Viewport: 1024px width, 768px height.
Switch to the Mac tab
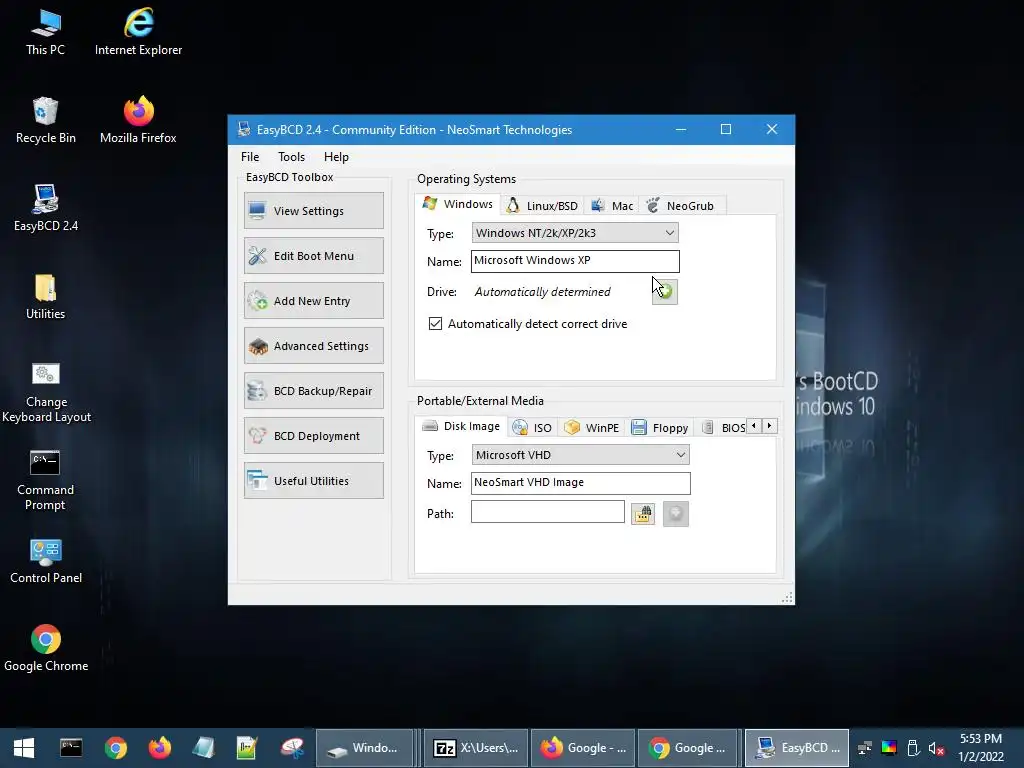[612, 206]
